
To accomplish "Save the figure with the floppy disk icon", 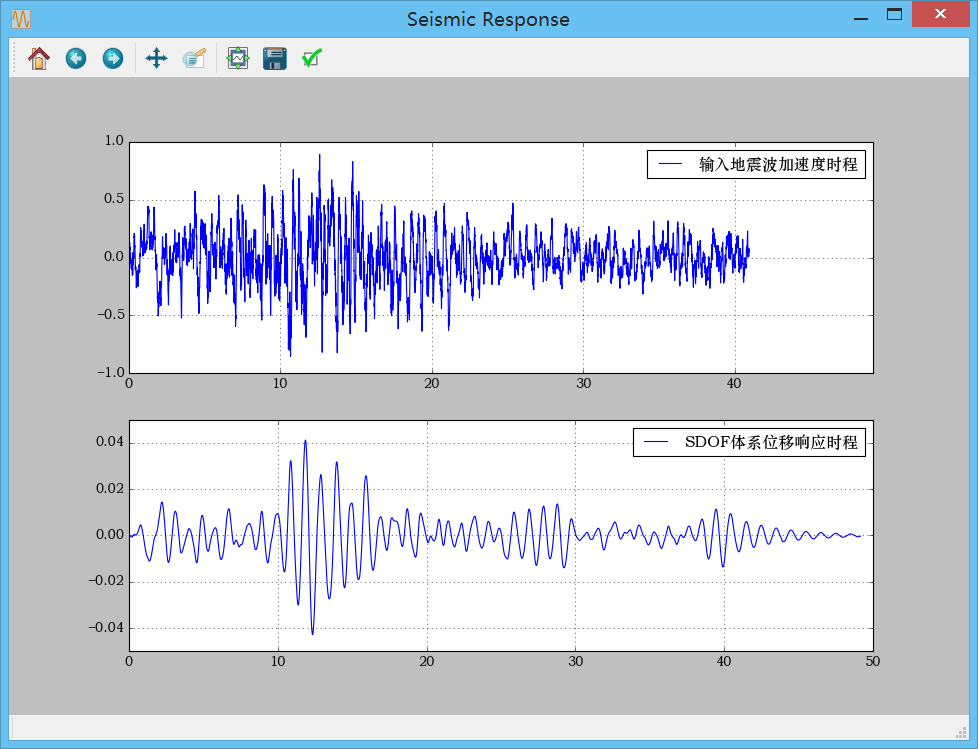I will pos(274,59).
